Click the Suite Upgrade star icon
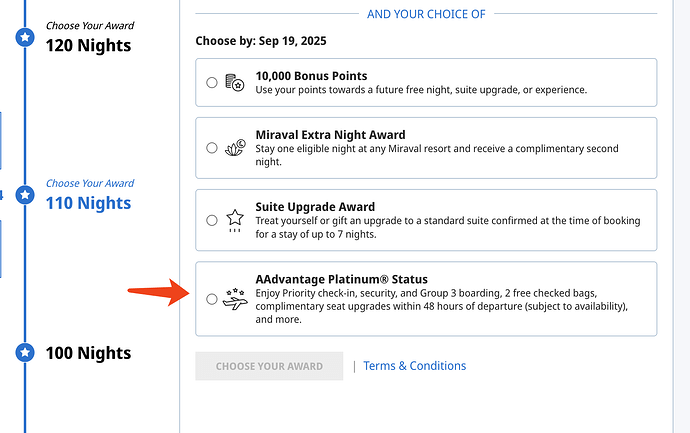The height and width of the screenshot is (433, 690). 235,219
